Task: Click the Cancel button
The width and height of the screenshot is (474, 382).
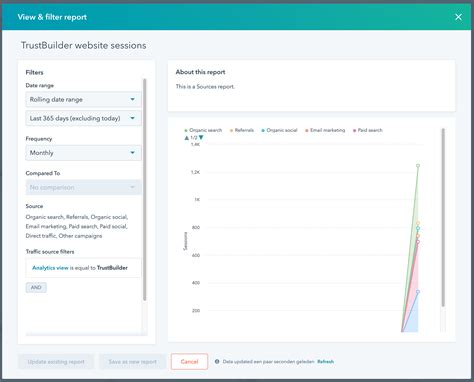Action: point(189,362)
